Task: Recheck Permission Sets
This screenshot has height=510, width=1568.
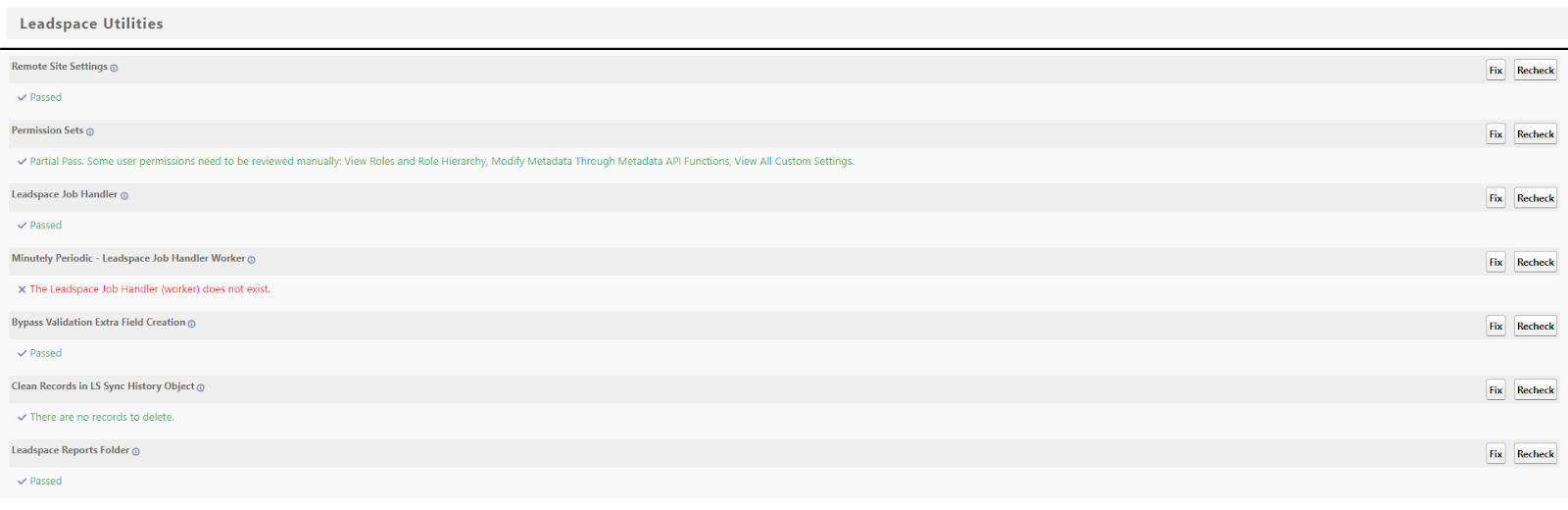Action: 1536,134
